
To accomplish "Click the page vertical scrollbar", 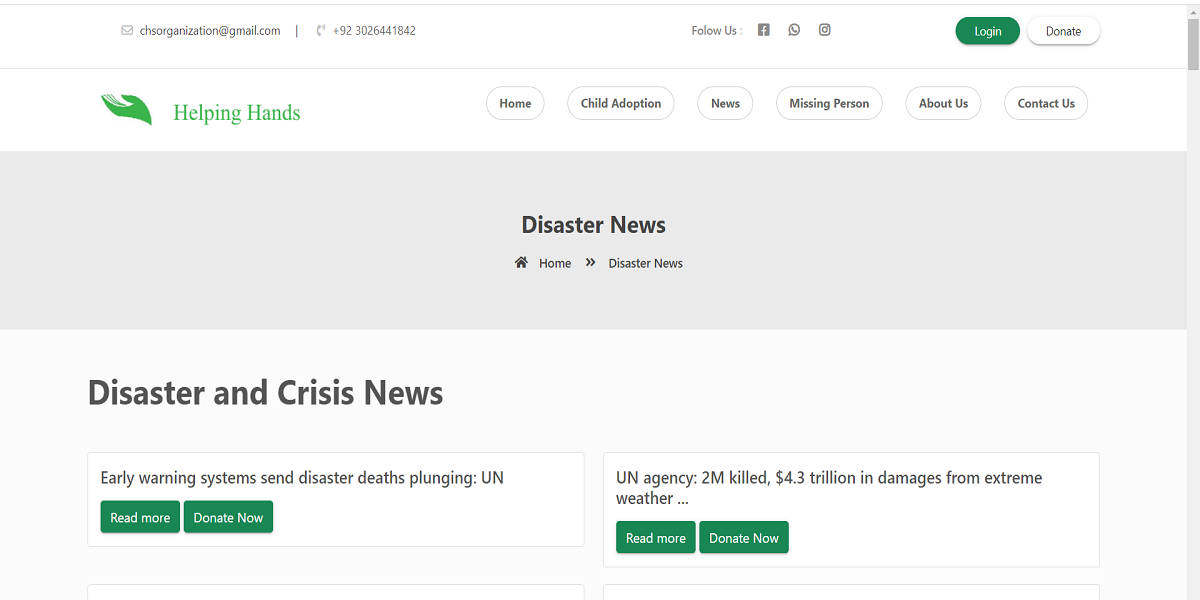I will click(x=1193, y=300).
